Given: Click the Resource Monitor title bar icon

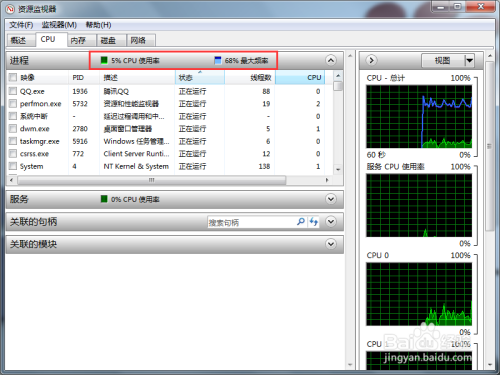Looking at the screenshot, I should click(11, 9).
